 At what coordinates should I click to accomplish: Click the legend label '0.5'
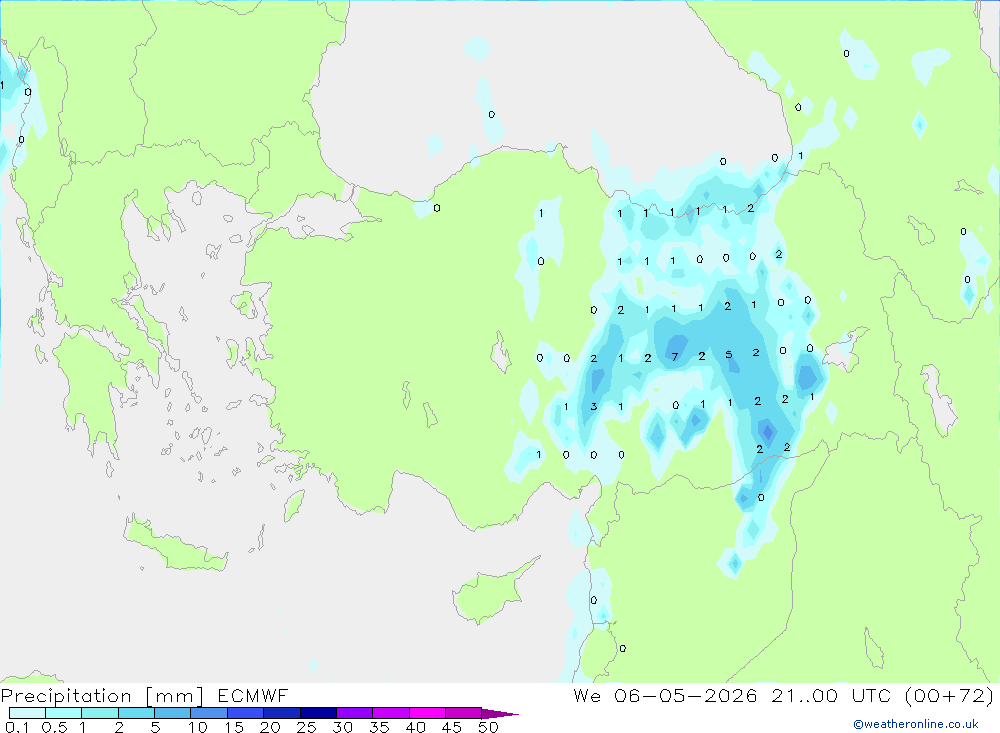tap(54, 727)
